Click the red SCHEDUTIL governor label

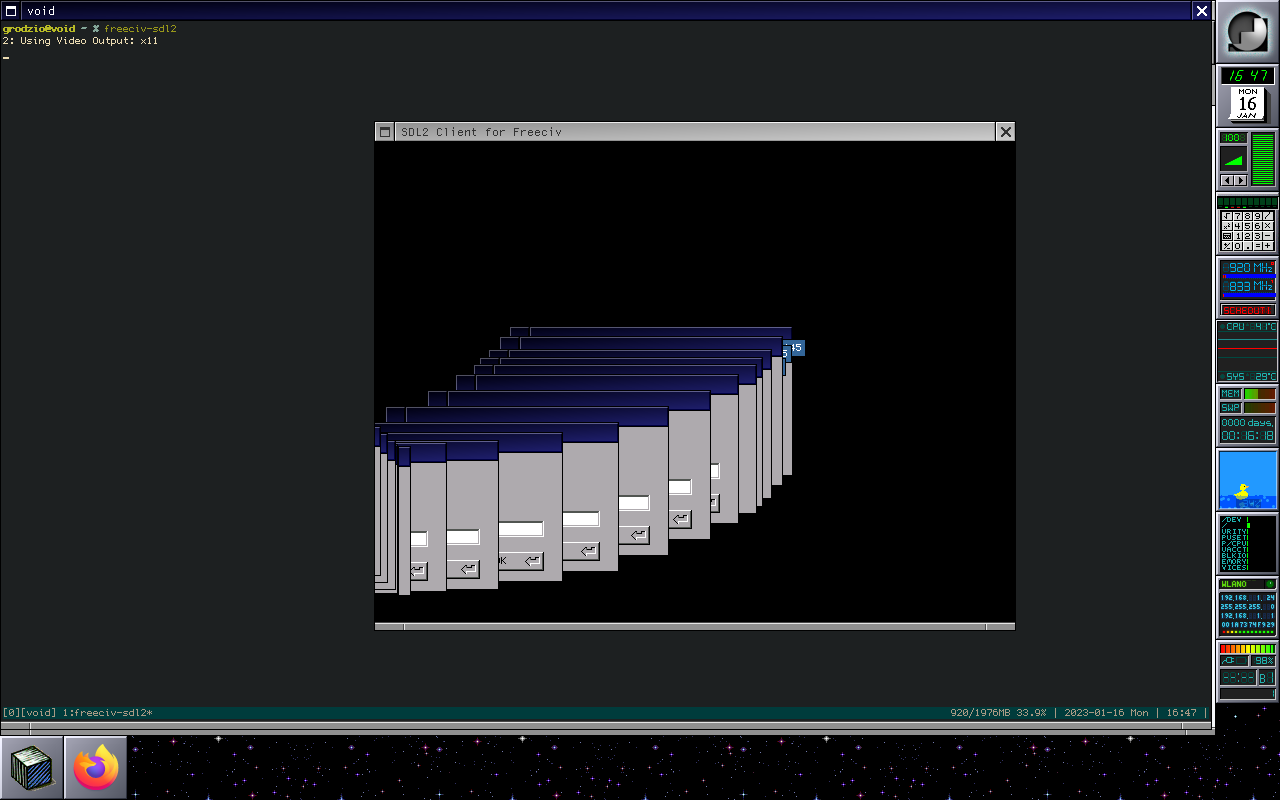coord(1247,310)
